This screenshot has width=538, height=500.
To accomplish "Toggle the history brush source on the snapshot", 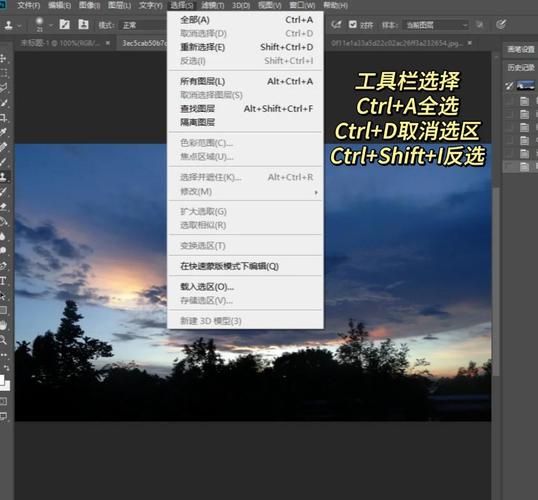I will pos(510,85).
